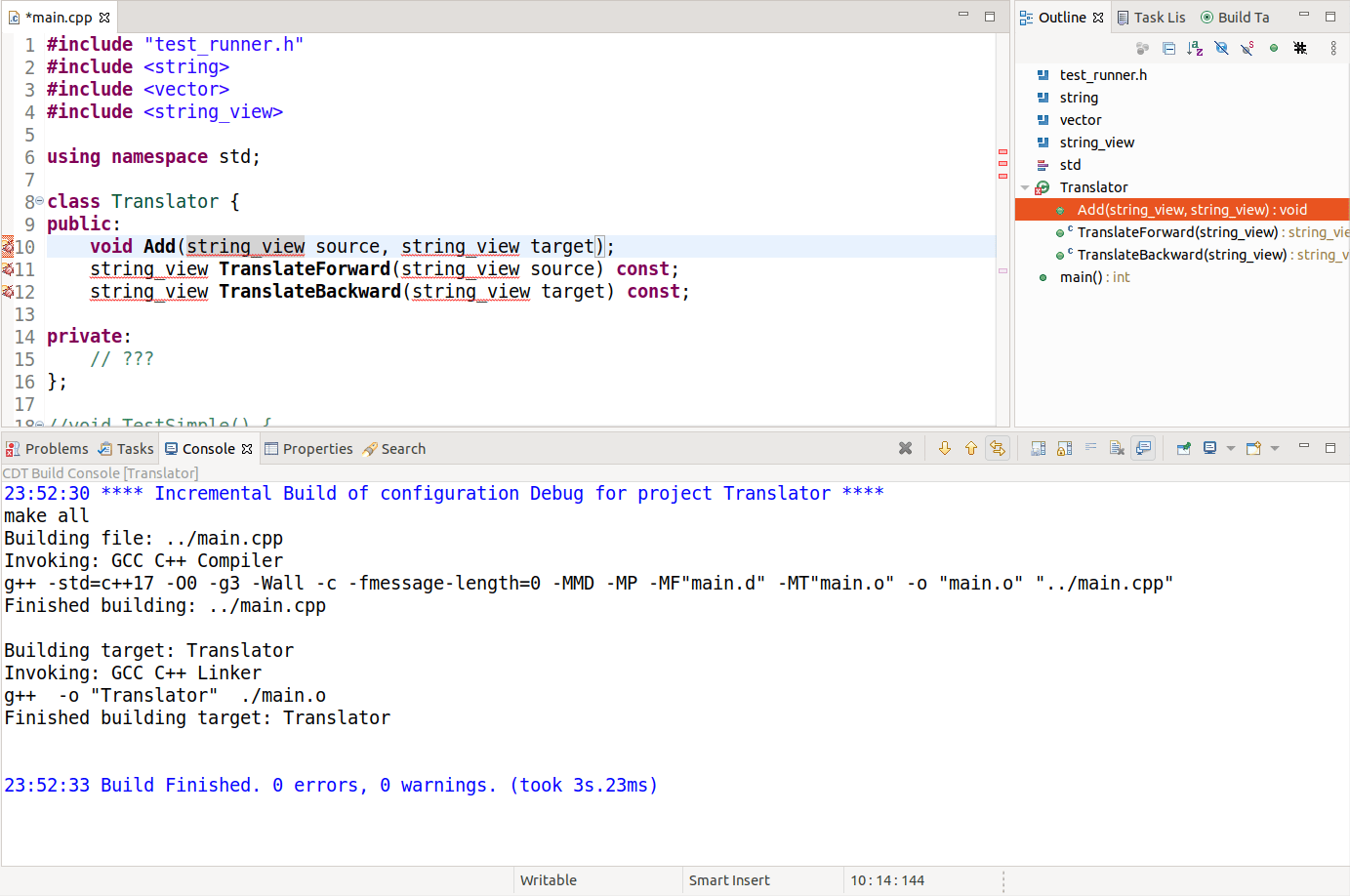
Task: Collapse the Translator class in Outline
Action: click(x=1025, y=186)
